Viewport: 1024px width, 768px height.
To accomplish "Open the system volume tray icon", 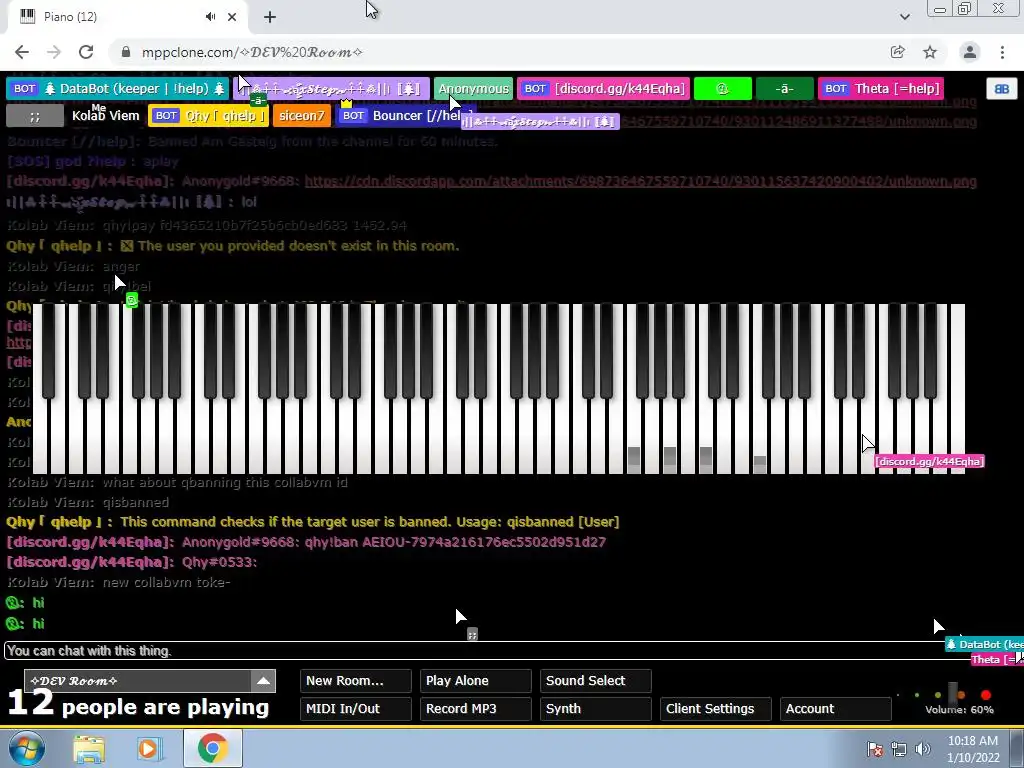I will (922, 749).
